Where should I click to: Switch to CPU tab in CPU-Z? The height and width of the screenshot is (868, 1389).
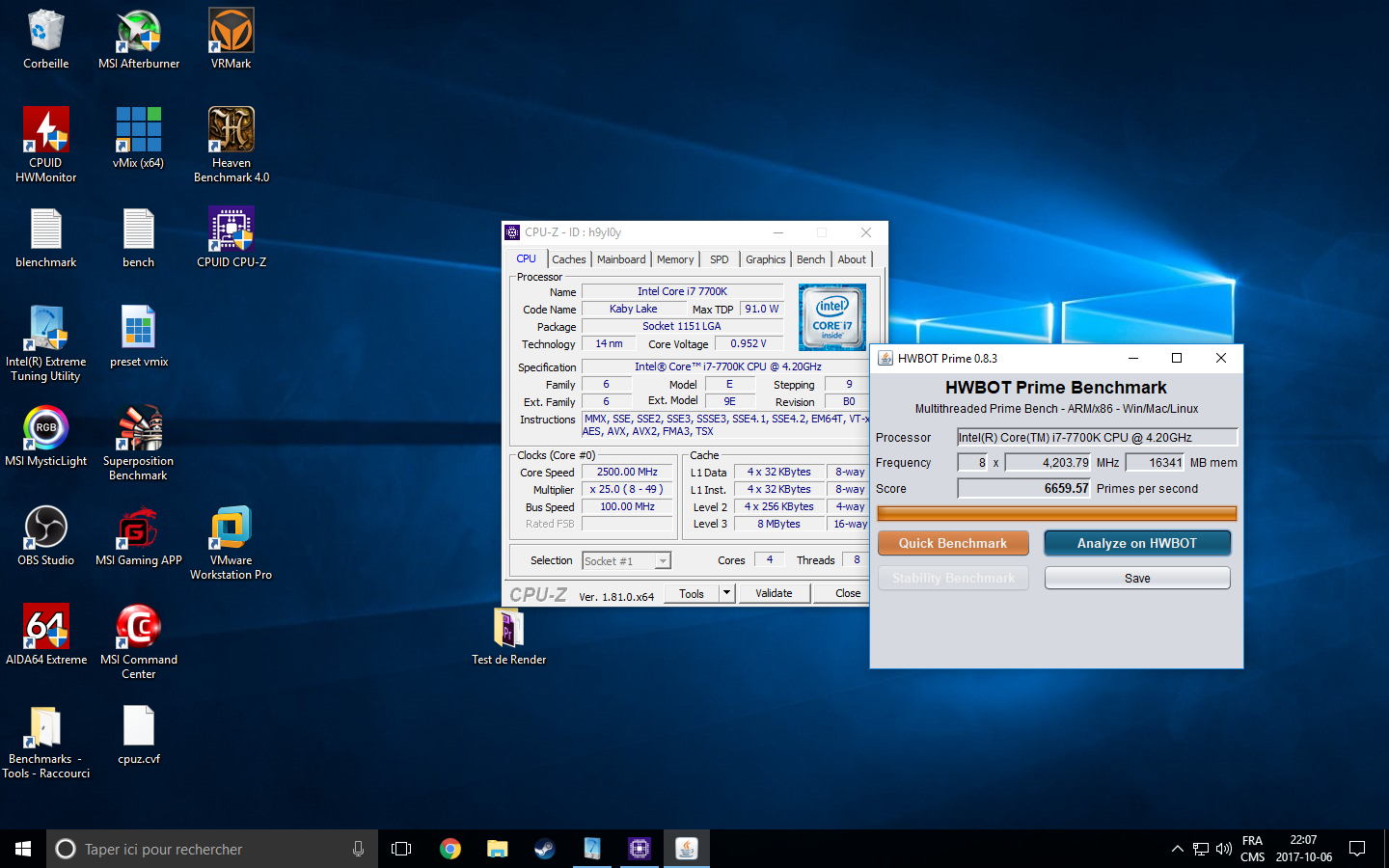tap(526, 258)
